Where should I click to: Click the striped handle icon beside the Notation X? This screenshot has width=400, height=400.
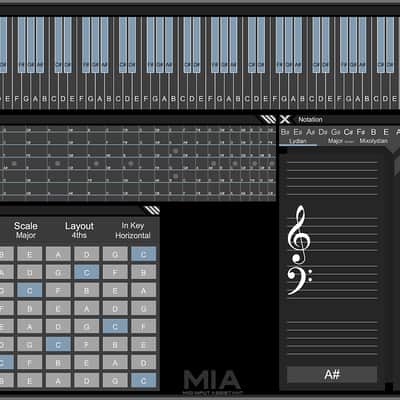tap(268, 119)
